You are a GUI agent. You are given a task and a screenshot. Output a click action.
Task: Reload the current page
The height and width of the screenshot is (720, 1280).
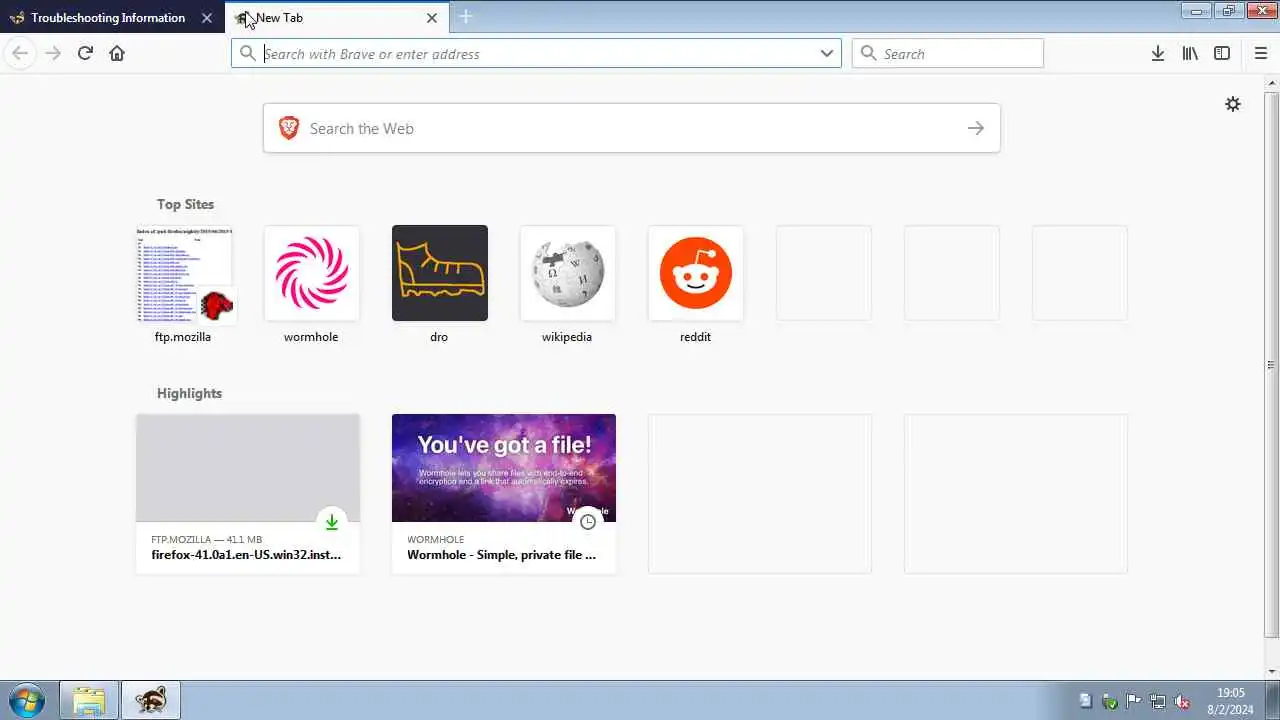pyautogui.click(x=85, y=53)
